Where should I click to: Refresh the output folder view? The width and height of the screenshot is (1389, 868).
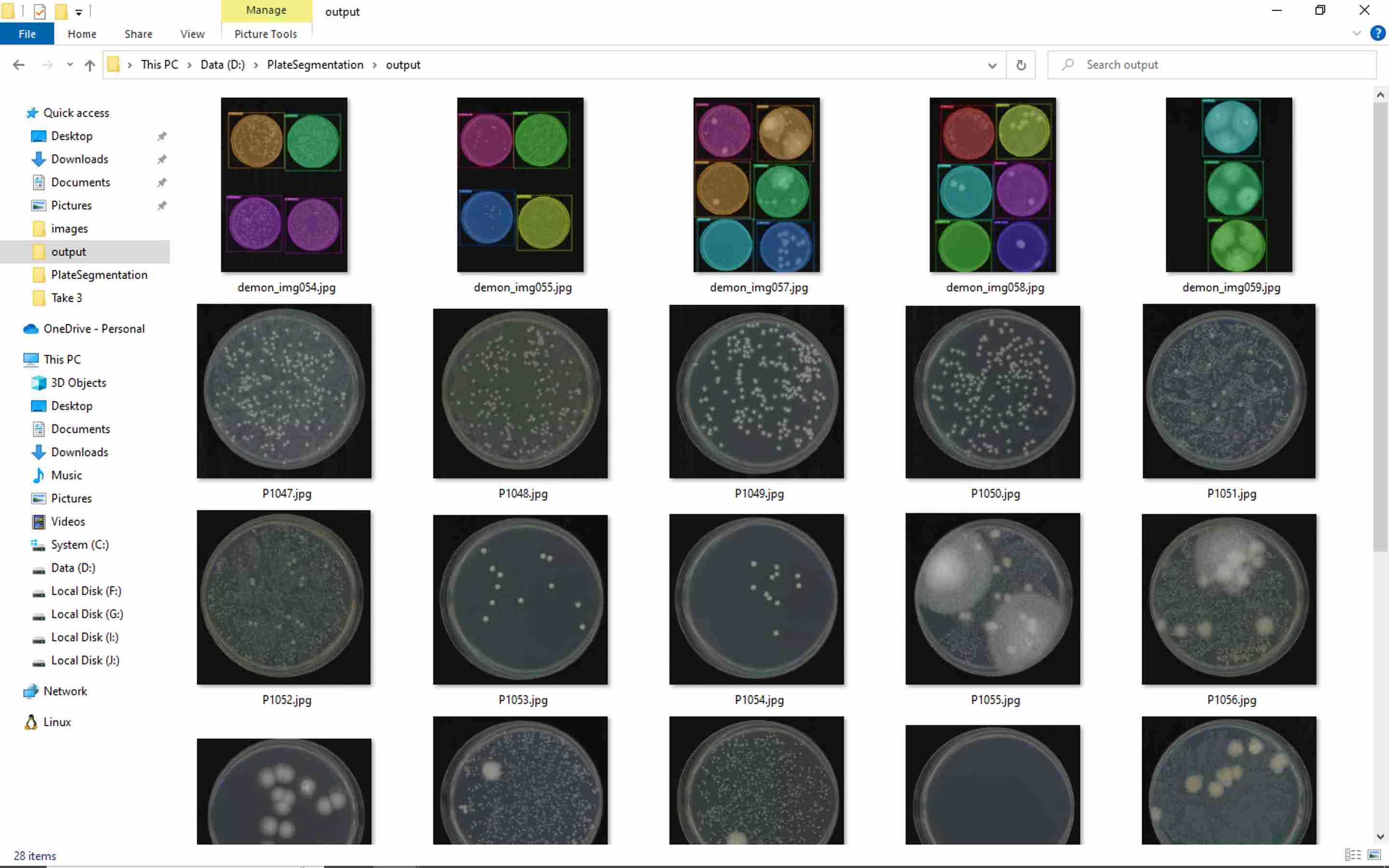[x=1021, y=65]
